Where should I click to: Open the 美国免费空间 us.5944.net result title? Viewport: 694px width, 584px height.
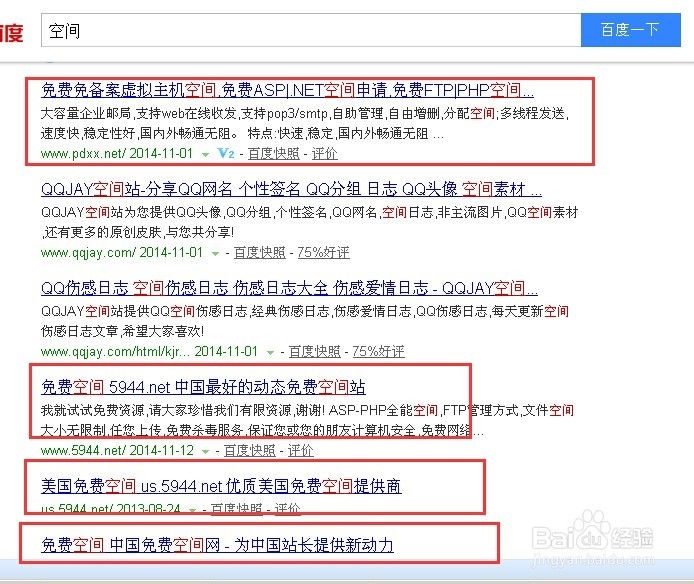pos(221,486)
